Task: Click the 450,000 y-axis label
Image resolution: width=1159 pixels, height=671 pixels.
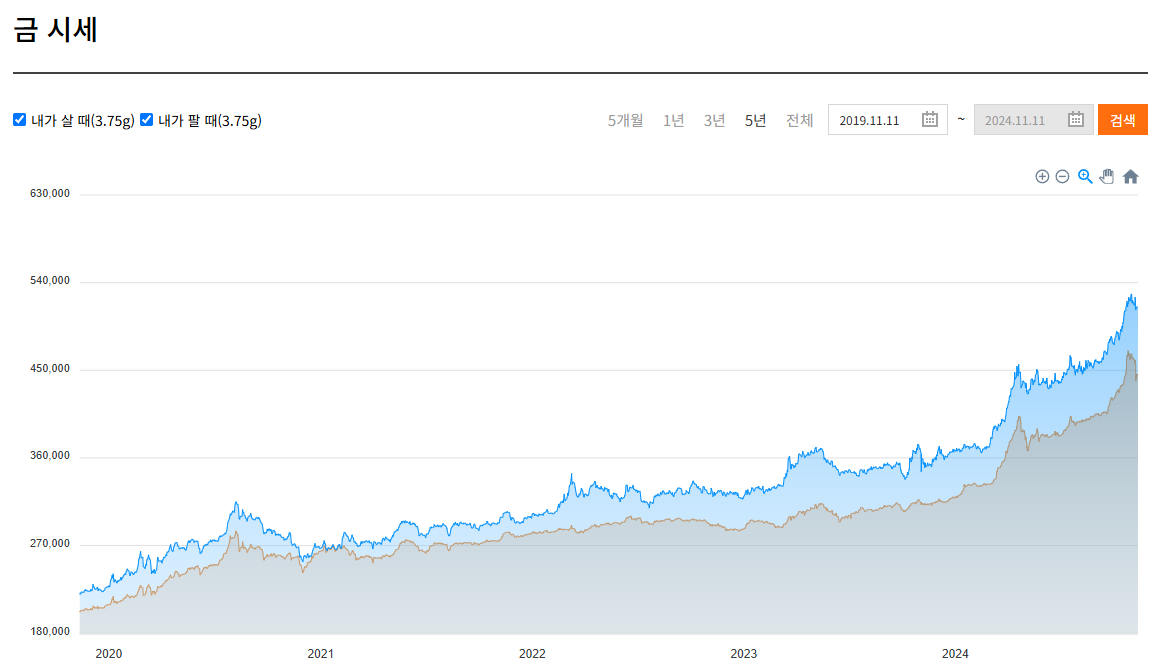Action: point(50,369)
